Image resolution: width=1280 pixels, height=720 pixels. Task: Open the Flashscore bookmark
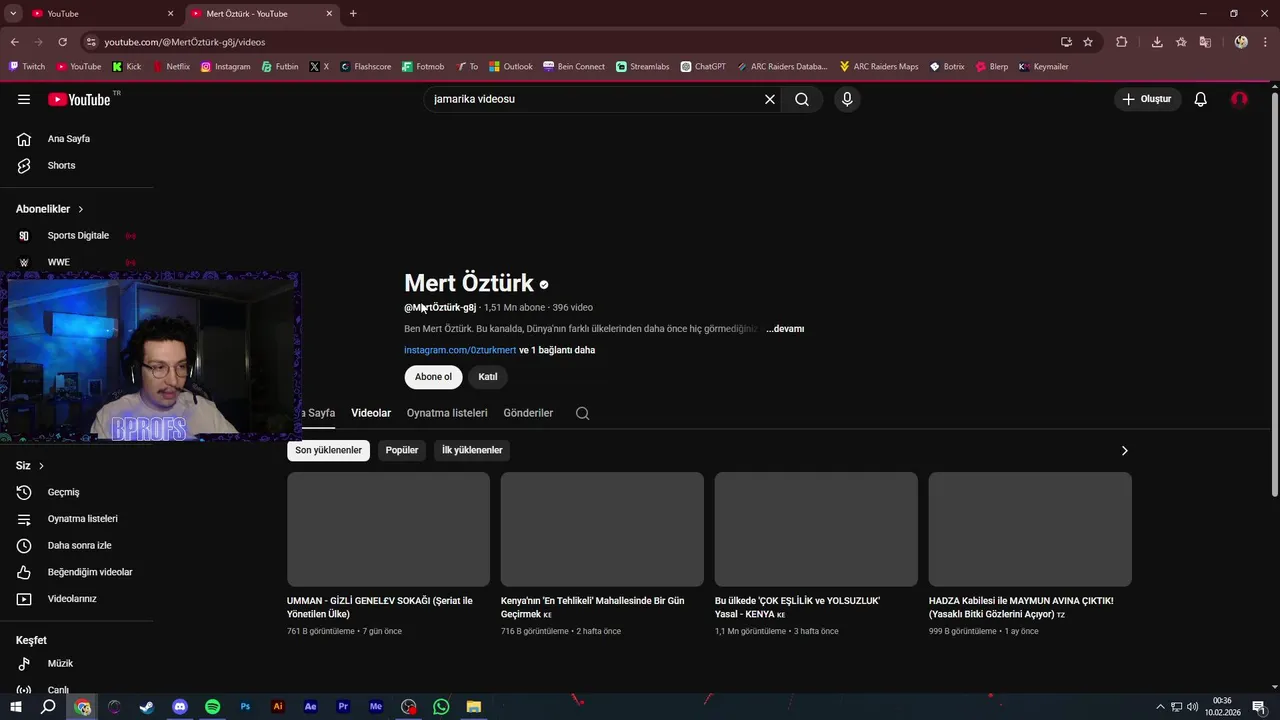(x=365, y=67)
